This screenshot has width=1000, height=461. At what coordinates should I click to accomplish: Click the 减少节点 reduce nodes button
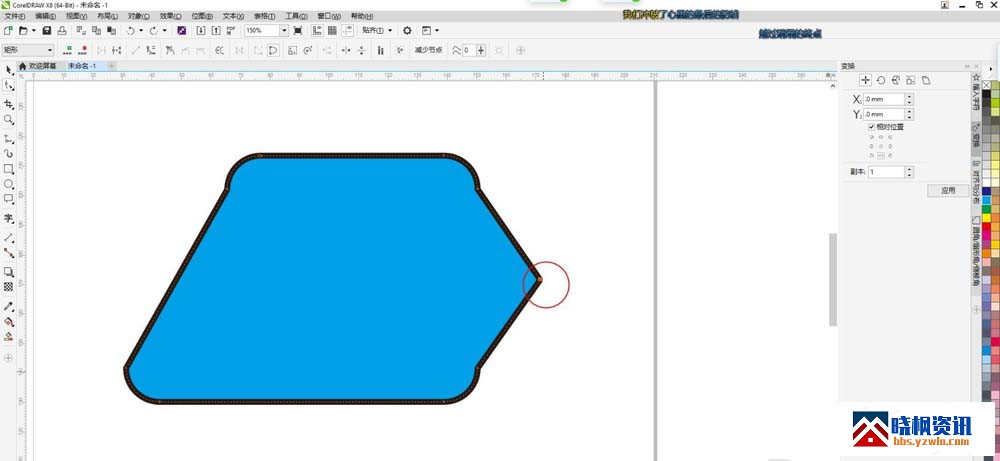429,50
